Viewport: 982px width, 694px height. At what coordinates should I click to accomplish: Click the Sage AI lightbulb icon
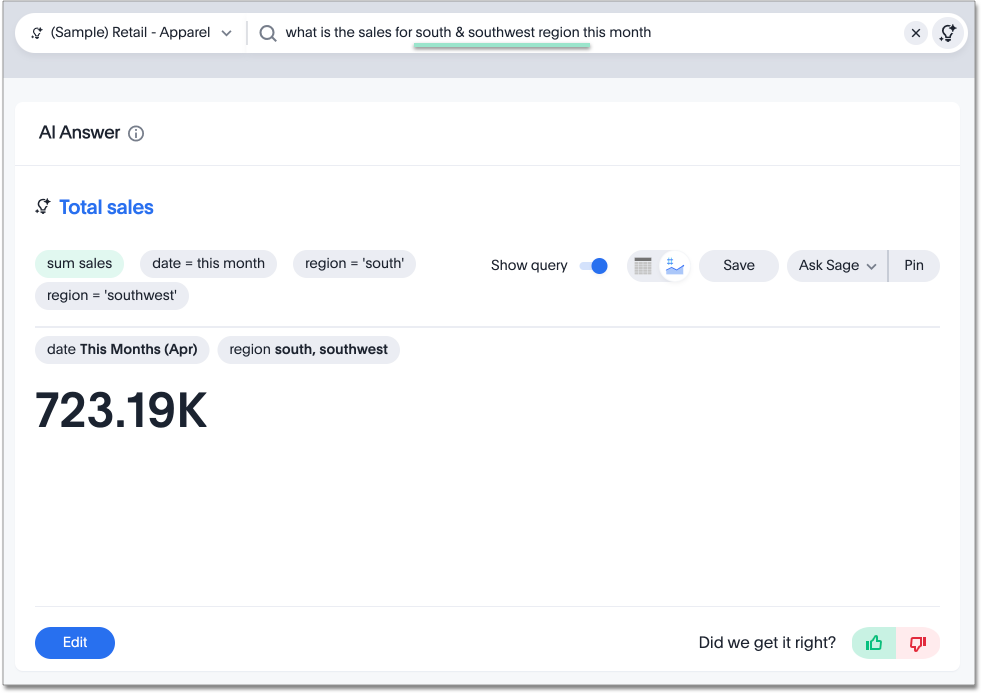pyautogui.click(x=947, y=33)
